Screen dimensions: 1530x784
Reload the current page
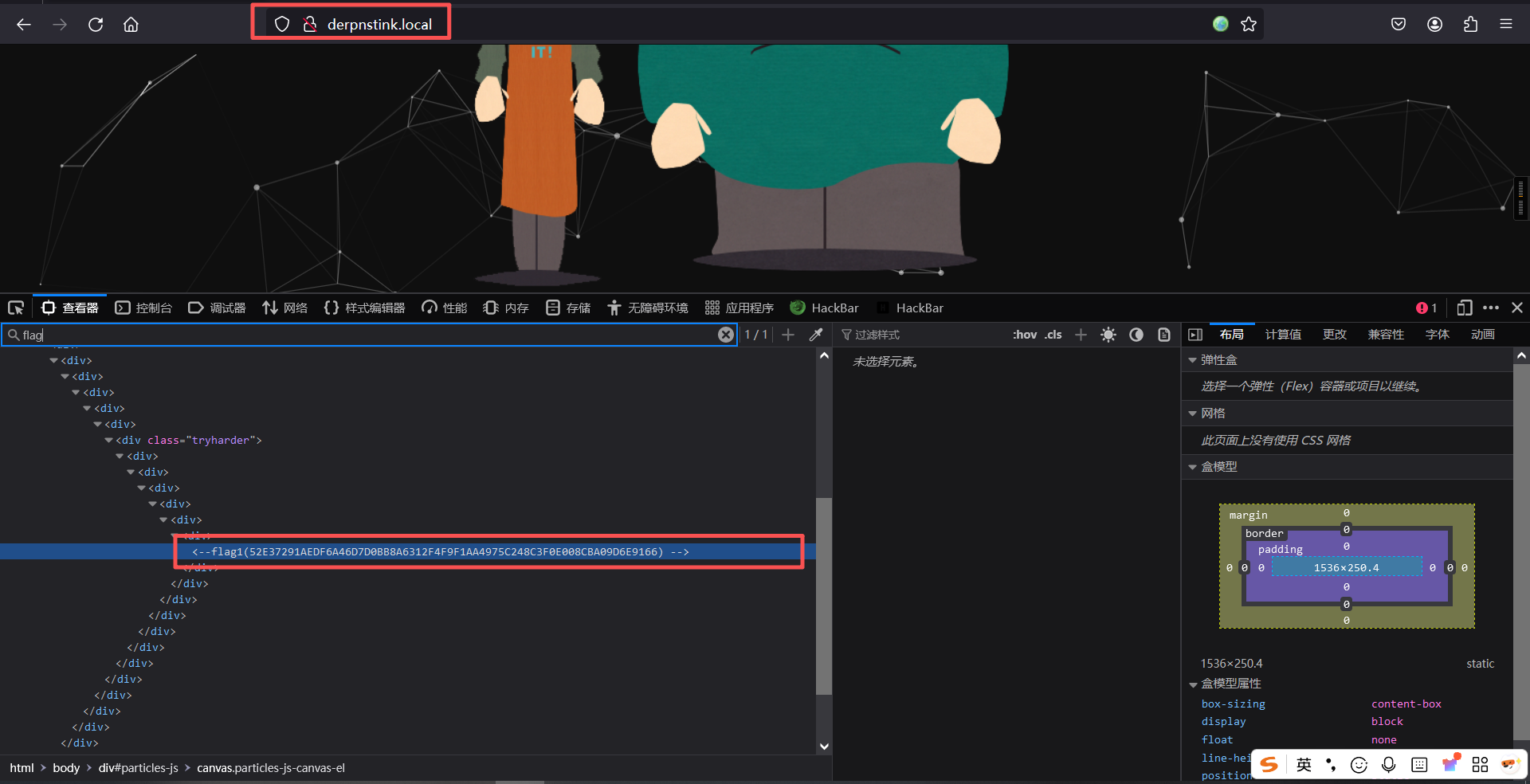[96, 25]
